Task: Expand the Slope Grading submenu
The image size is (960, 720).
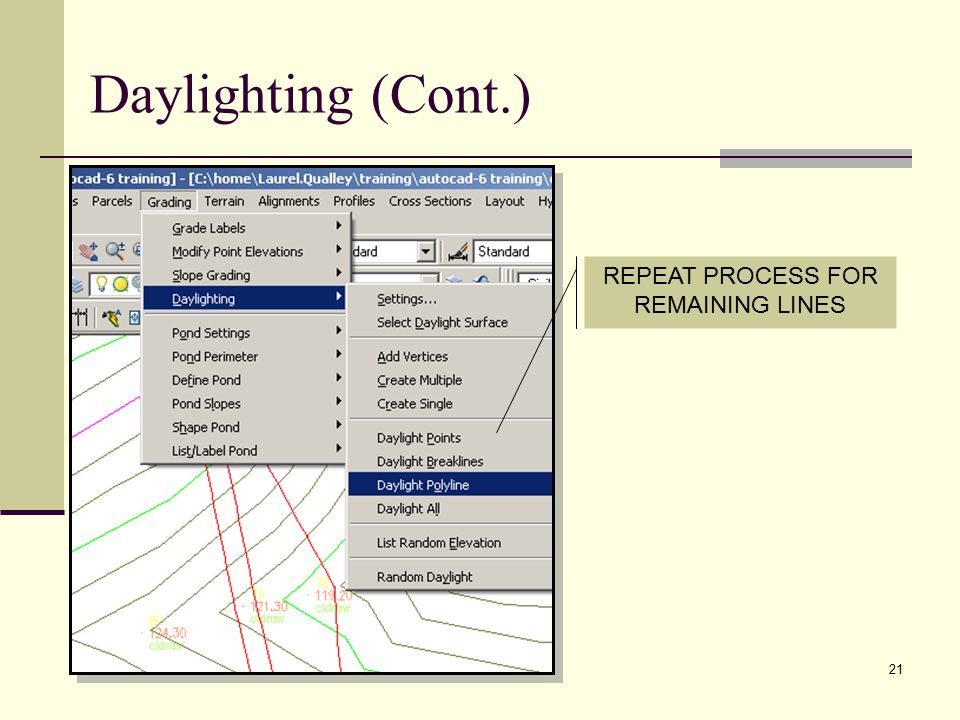Action: click(244, 276)
